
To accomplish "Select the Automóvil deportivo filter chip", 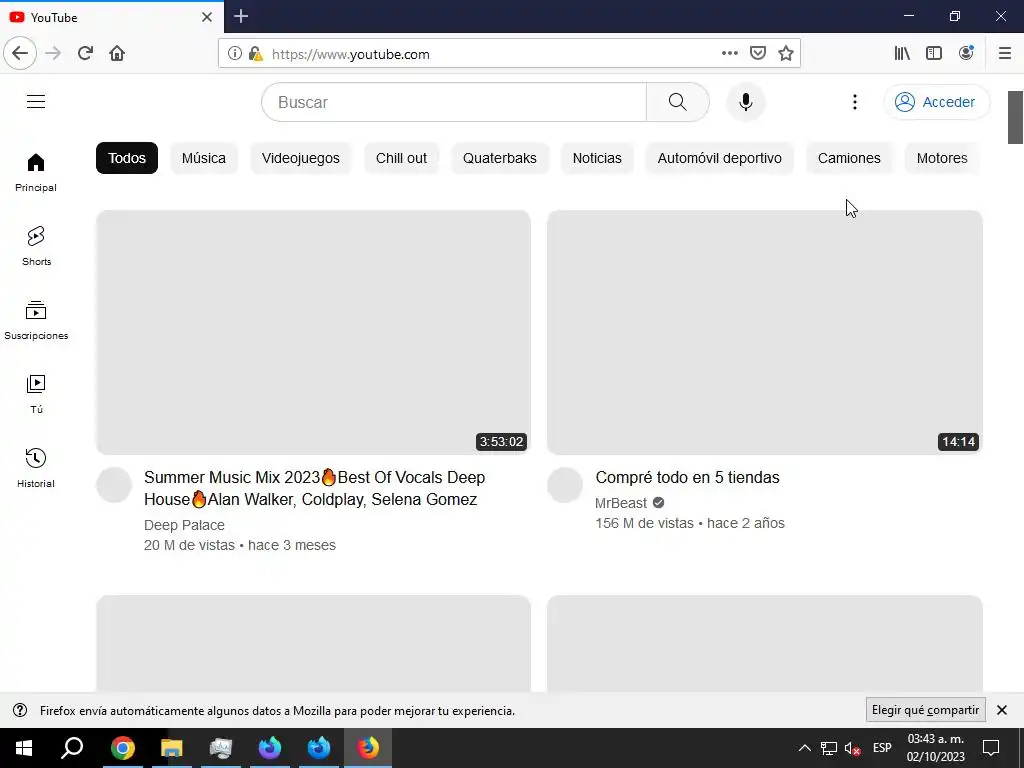I will pos(719,158).
